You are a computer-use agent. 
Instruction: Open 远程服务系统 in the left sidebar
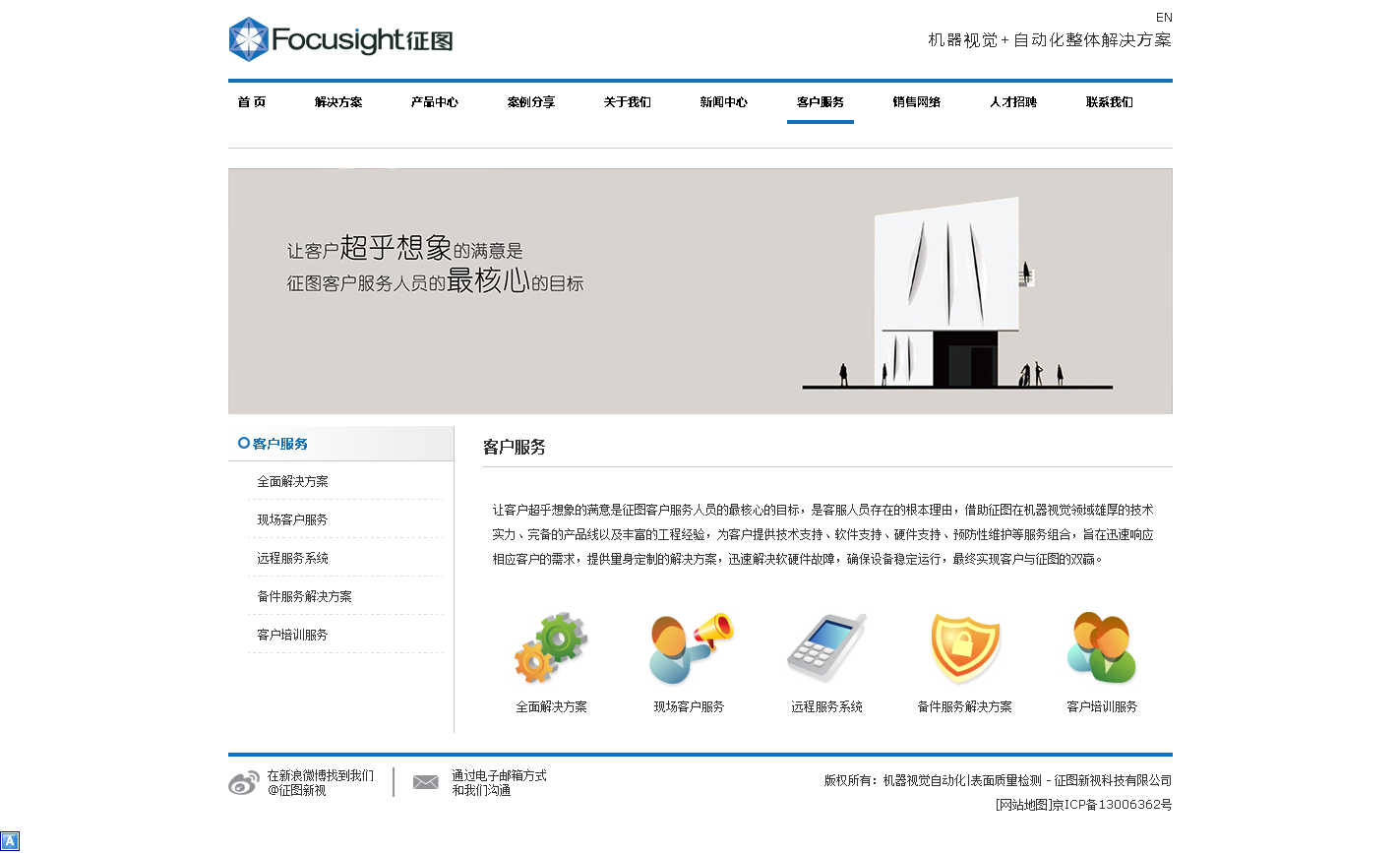293,558
